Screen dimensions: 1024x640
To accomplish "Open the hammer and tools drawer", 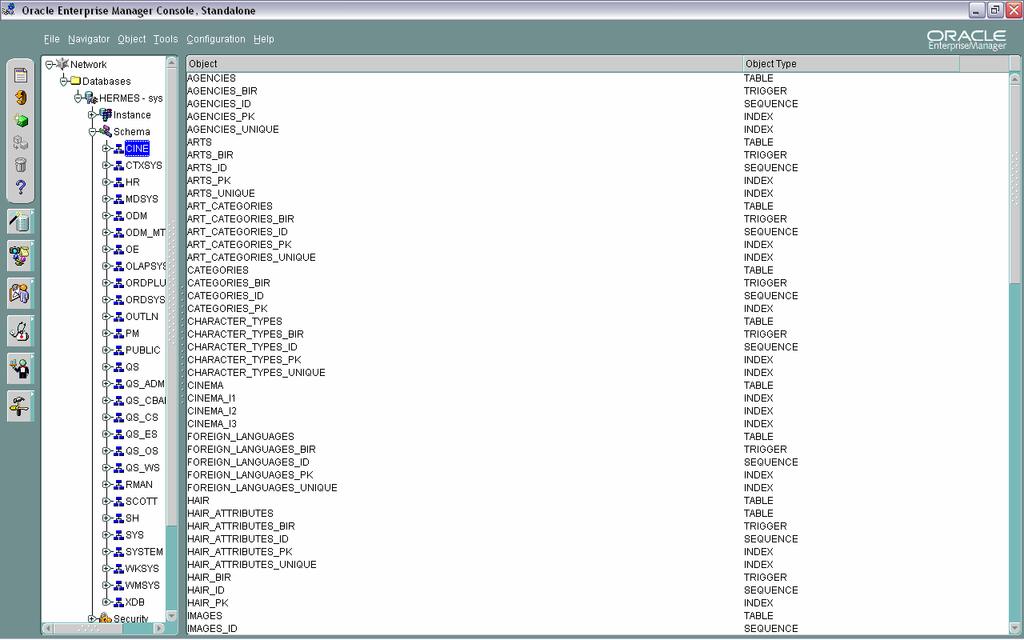I will coord(20,406).
